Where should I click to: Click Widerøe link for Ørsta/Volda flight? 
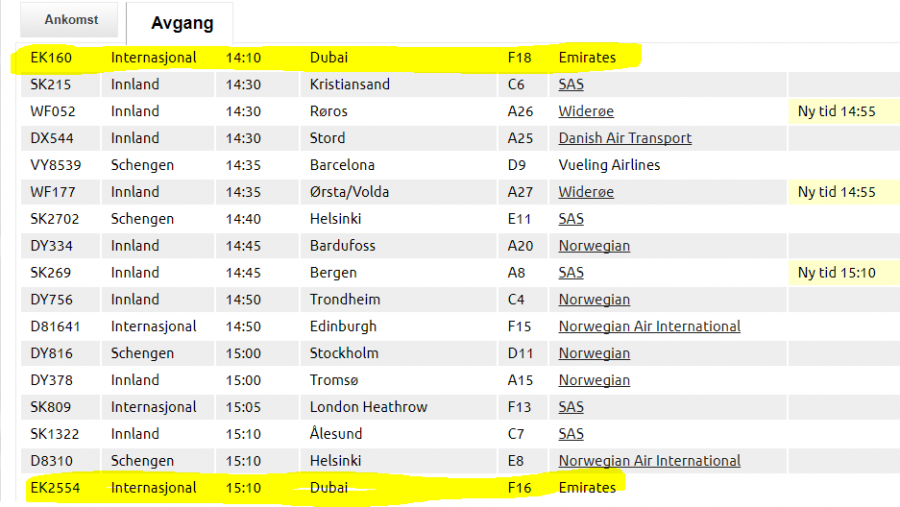point(586,192)
